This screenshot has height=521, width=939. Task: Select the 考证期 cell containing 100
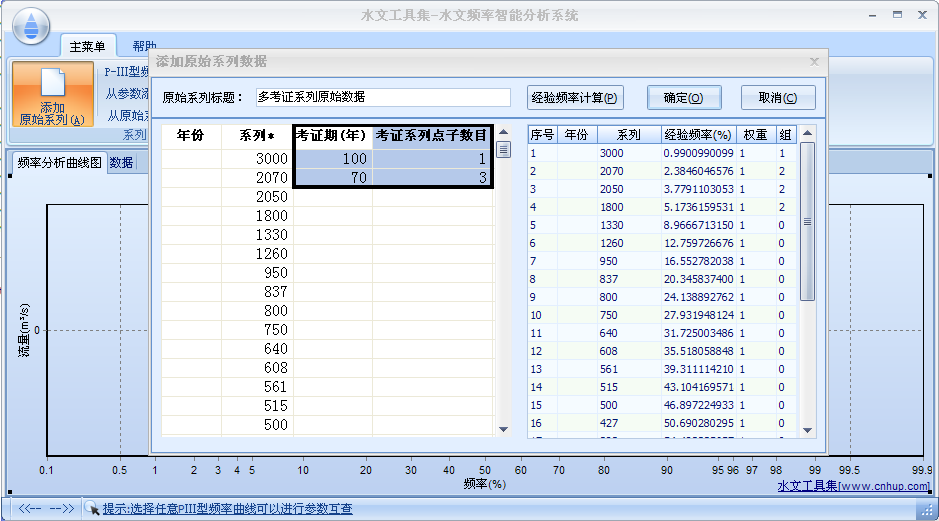click(333, 159)
